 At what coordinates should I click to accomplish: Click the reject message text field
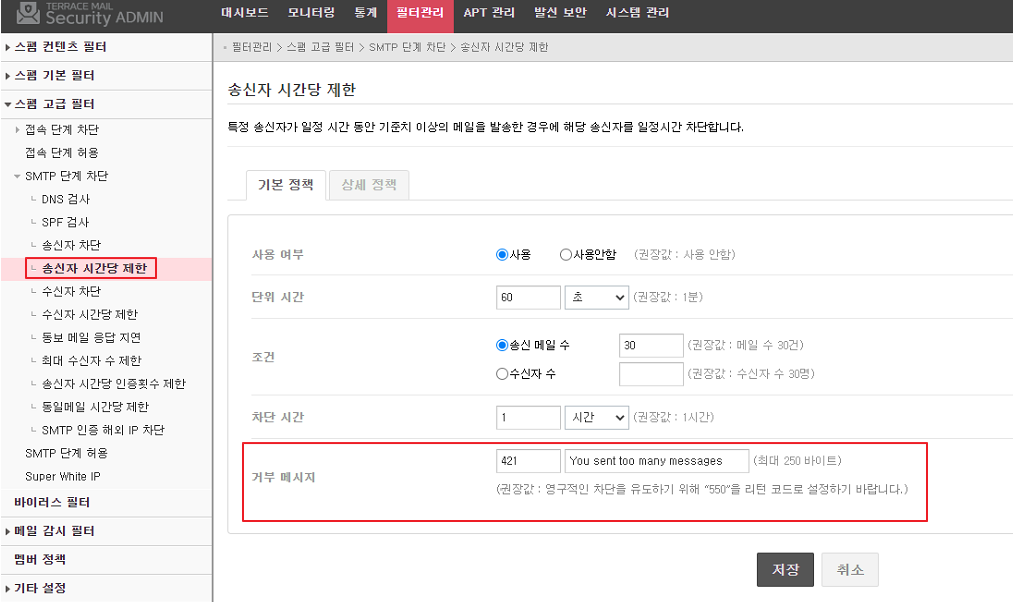656,461
